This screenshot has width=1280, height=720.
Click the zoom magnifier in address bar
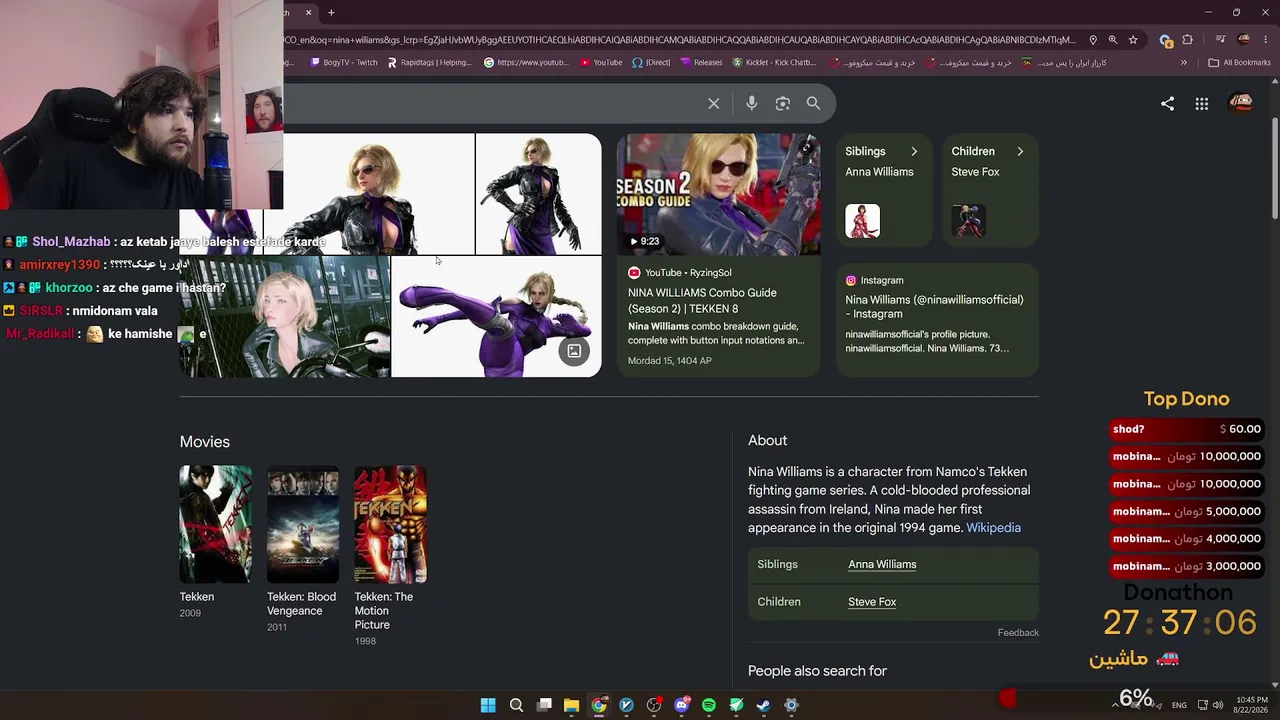[1113, 40]
